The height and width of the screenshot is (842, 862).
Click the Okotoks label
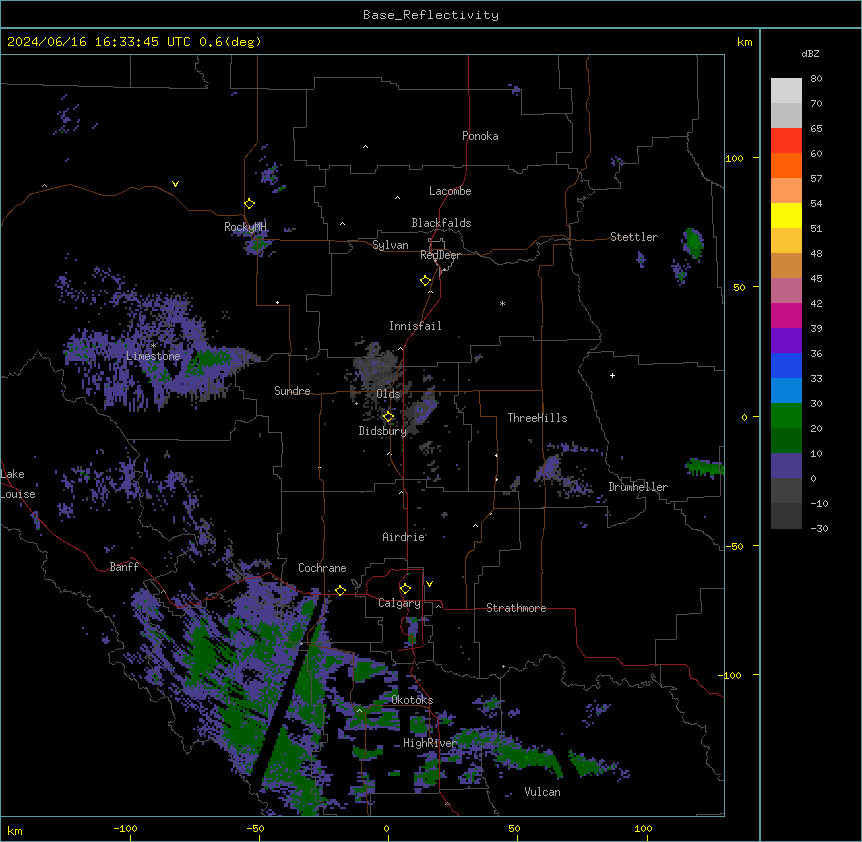412,700
